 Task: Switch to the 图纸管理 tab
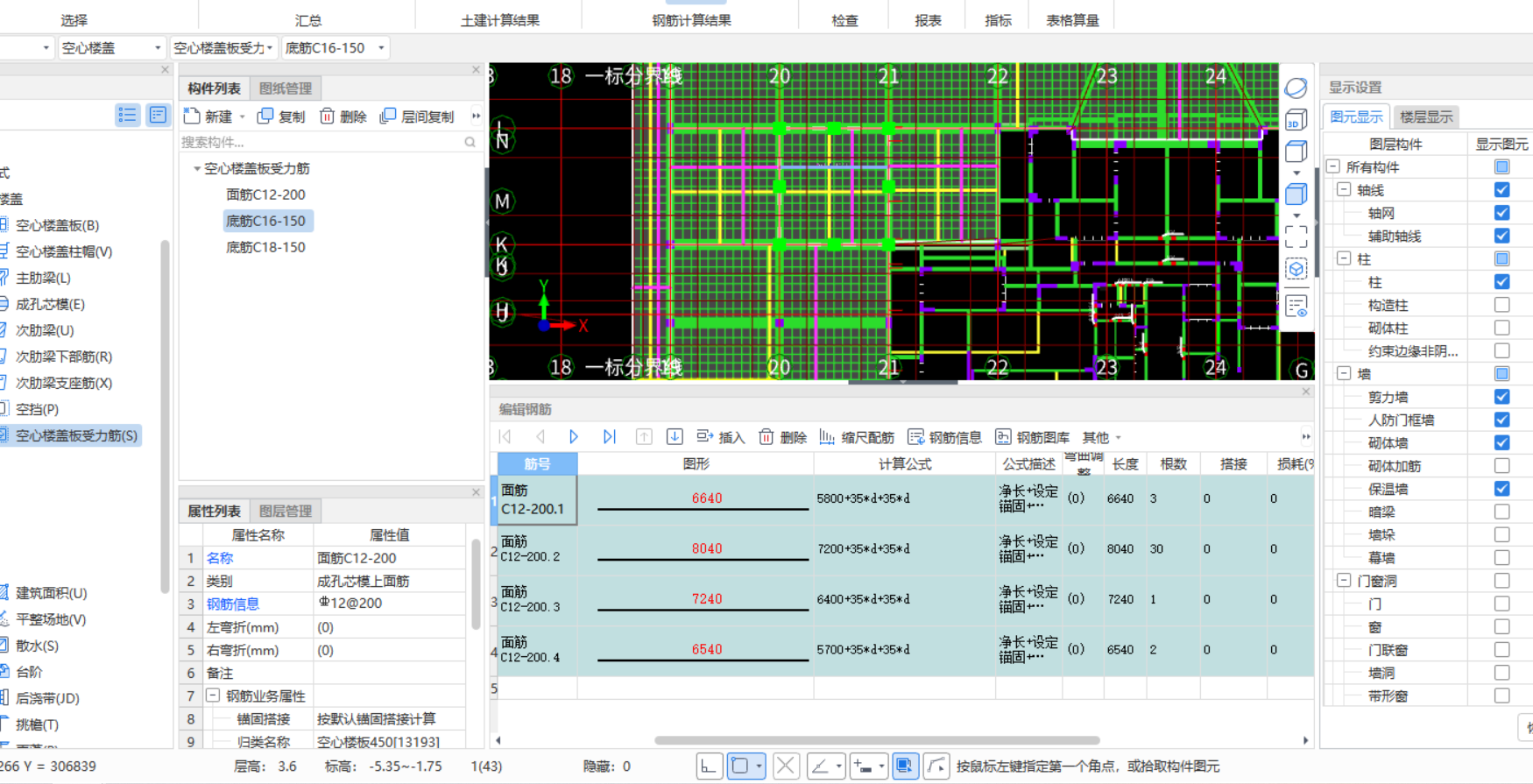pos(286,88)
